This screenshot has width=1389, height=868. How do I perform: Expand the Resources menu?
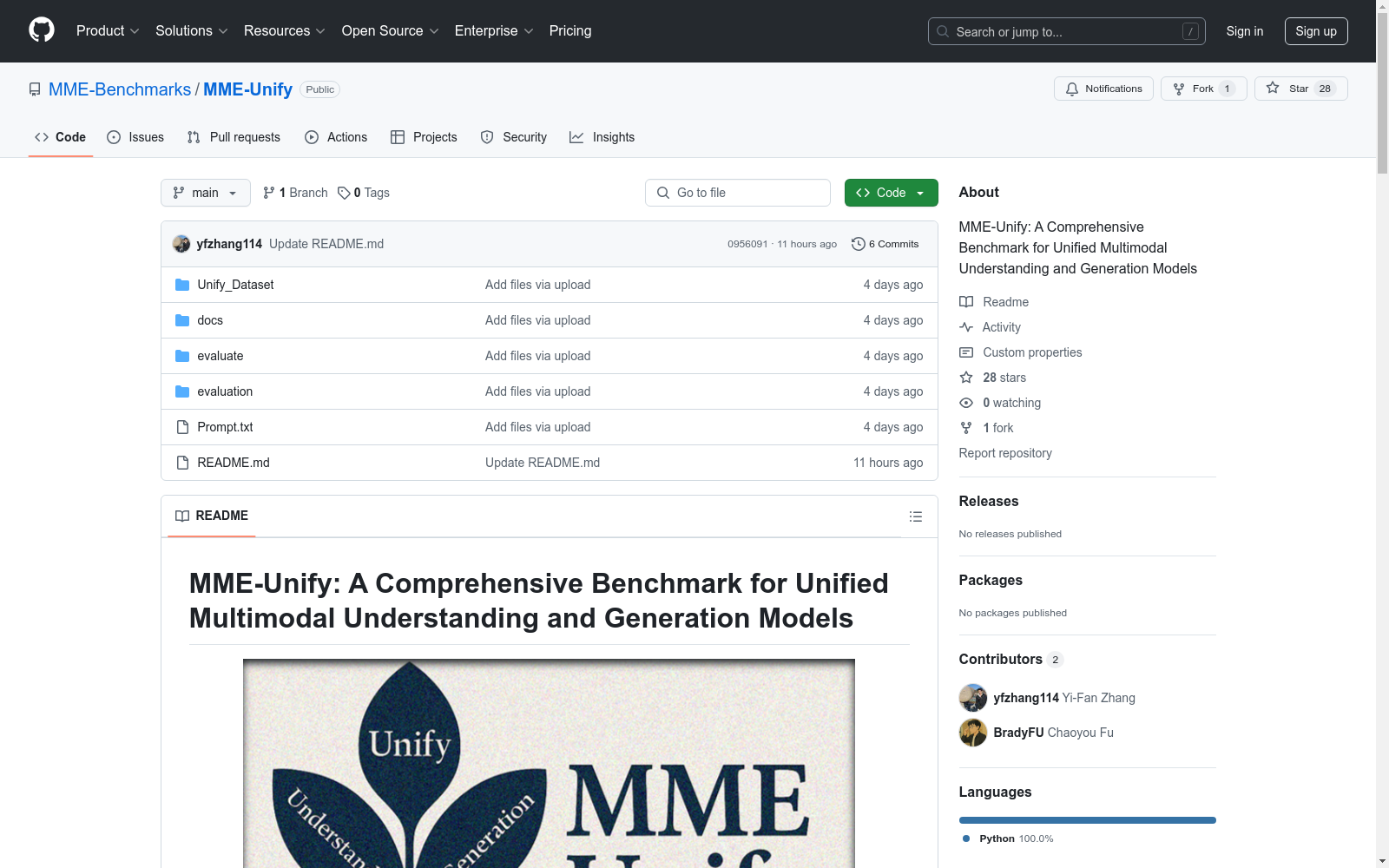[x=285, y=30]
